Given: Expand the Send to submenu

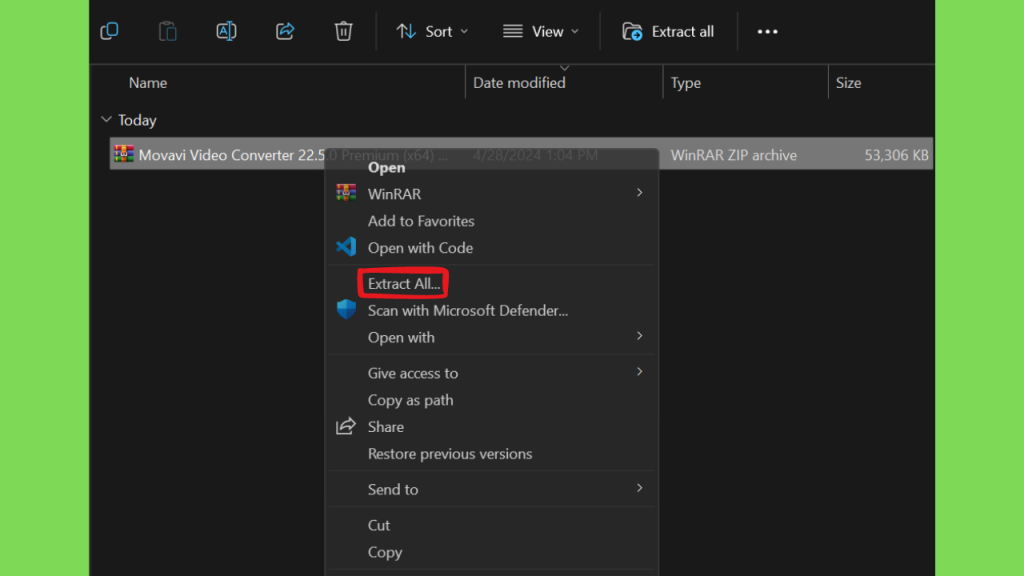Looking at the screenshot, I should coord(491,489).
